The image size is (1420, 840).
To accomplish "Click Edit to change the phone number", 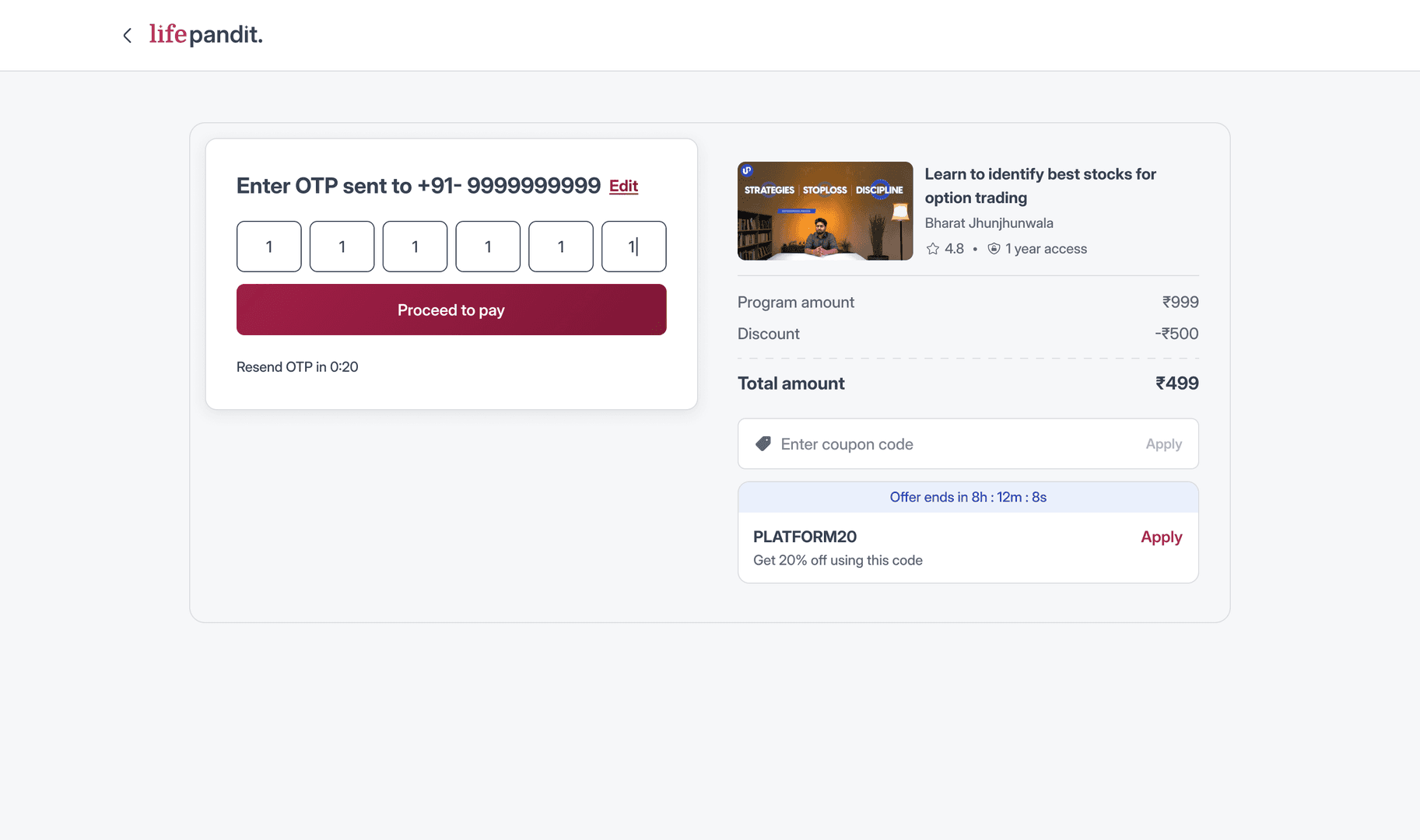I will pos(623,187).
